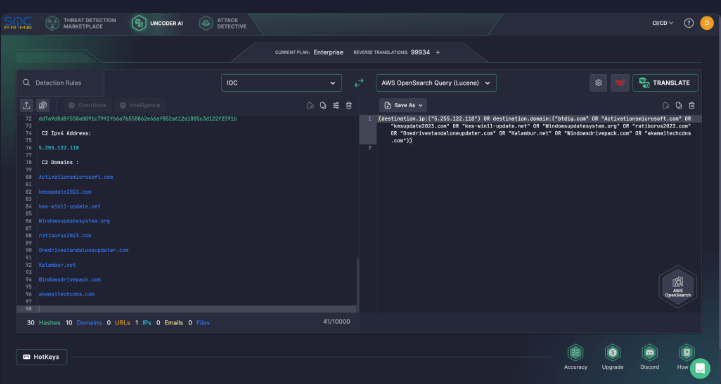Click the akamaitechcdns.com line
This screenshot has height=384, width=721.
pyautogui.click(x=67, y=294)
